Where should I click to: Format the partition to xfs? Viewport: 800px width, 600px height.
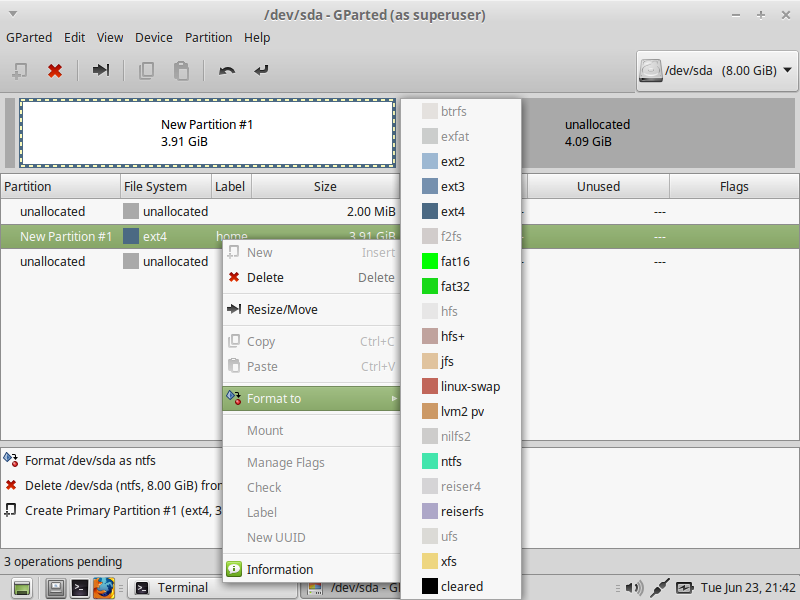[x=461, y=561]
